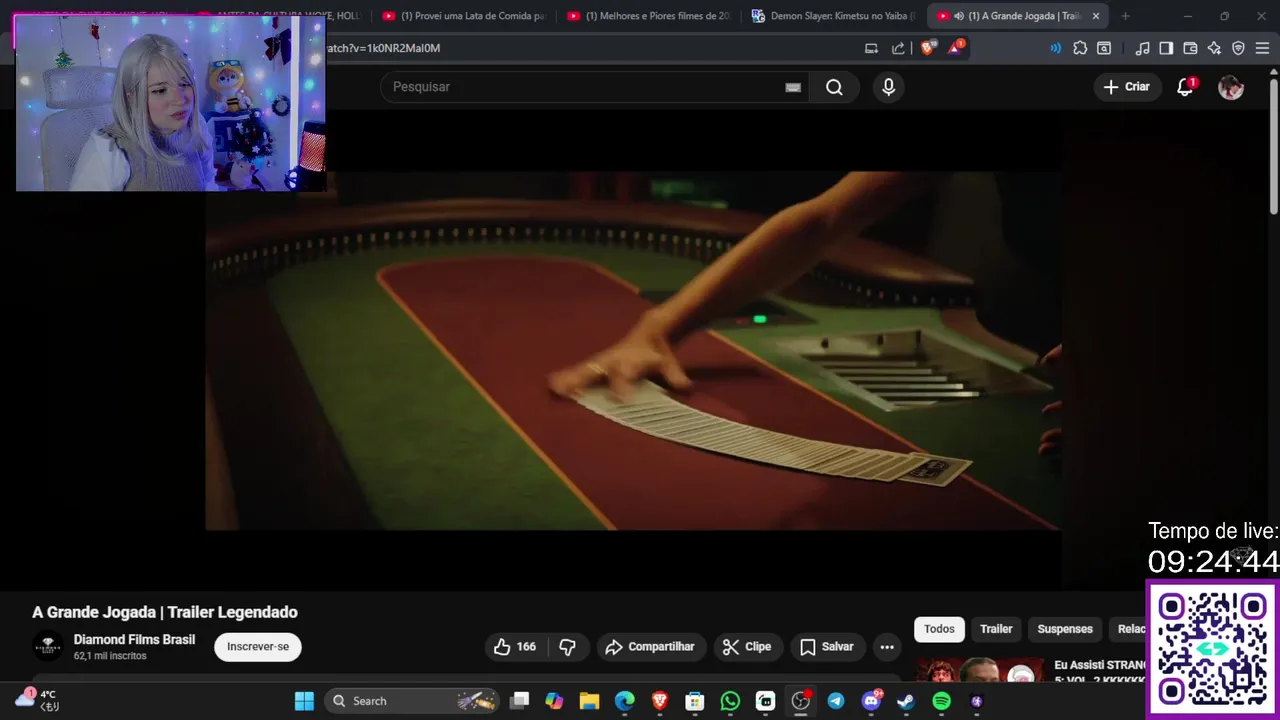
Task: Like the video with thumbs-up icon
Action: [x=515, y=647]
